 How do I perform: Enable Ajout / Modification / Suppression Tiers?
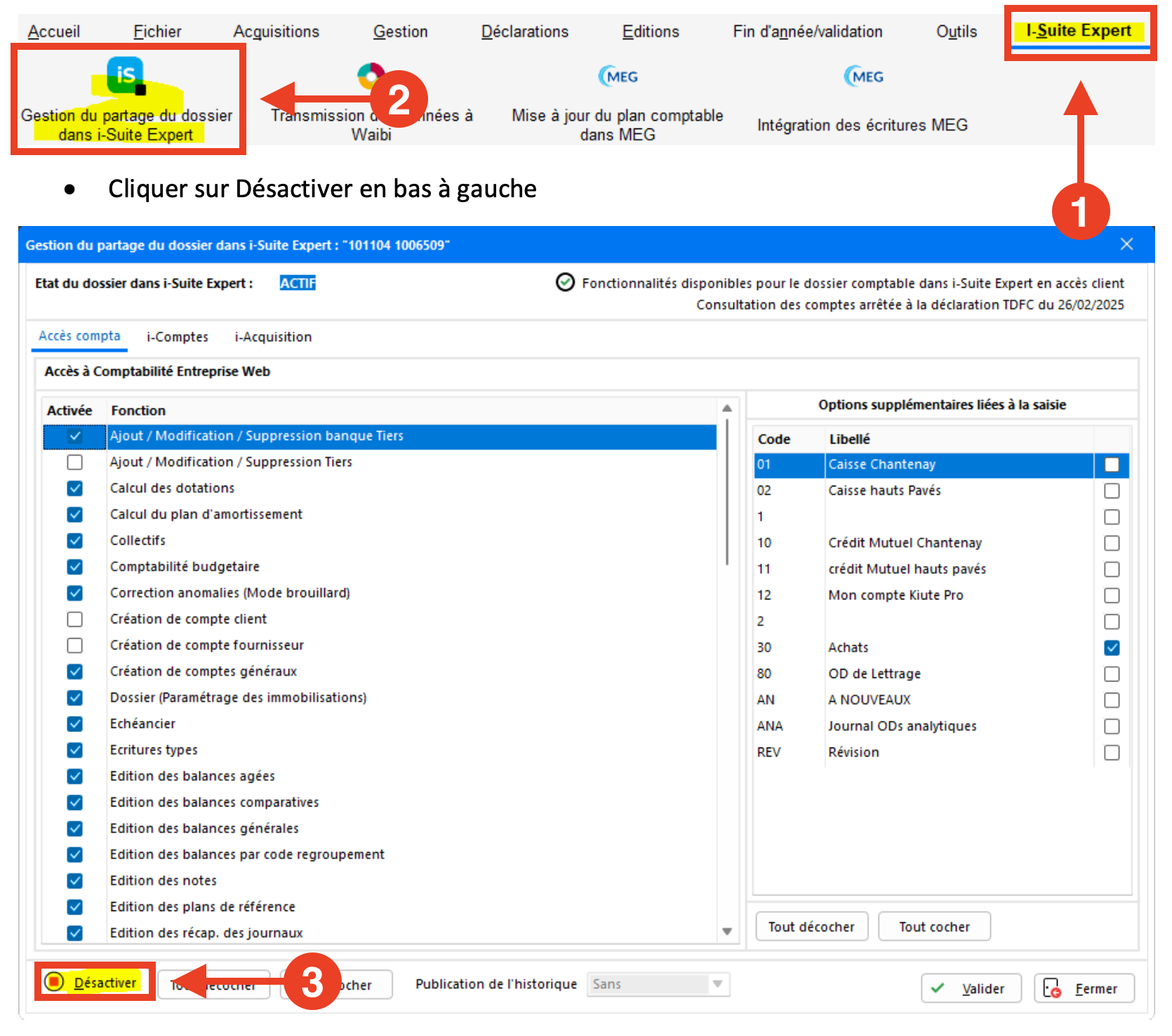[75, 462]
